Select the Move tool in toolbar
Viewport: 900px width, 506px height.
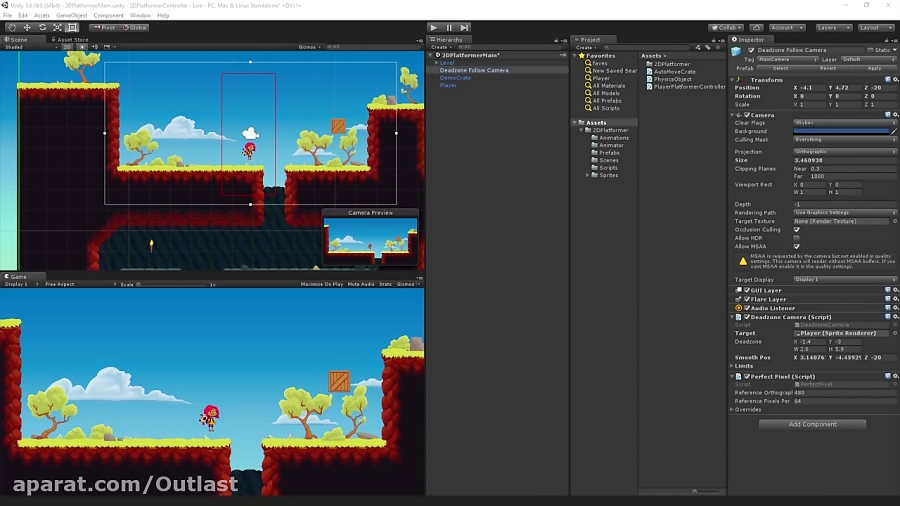27,28
